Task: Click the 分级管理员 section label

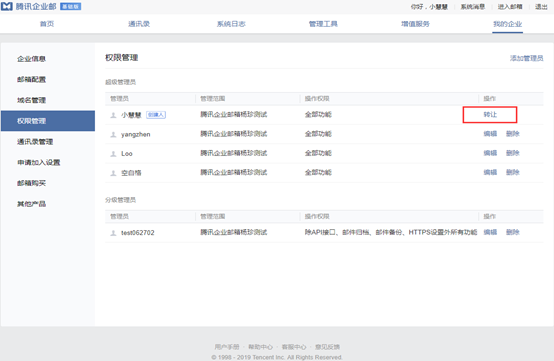Action: pos(120,200)
